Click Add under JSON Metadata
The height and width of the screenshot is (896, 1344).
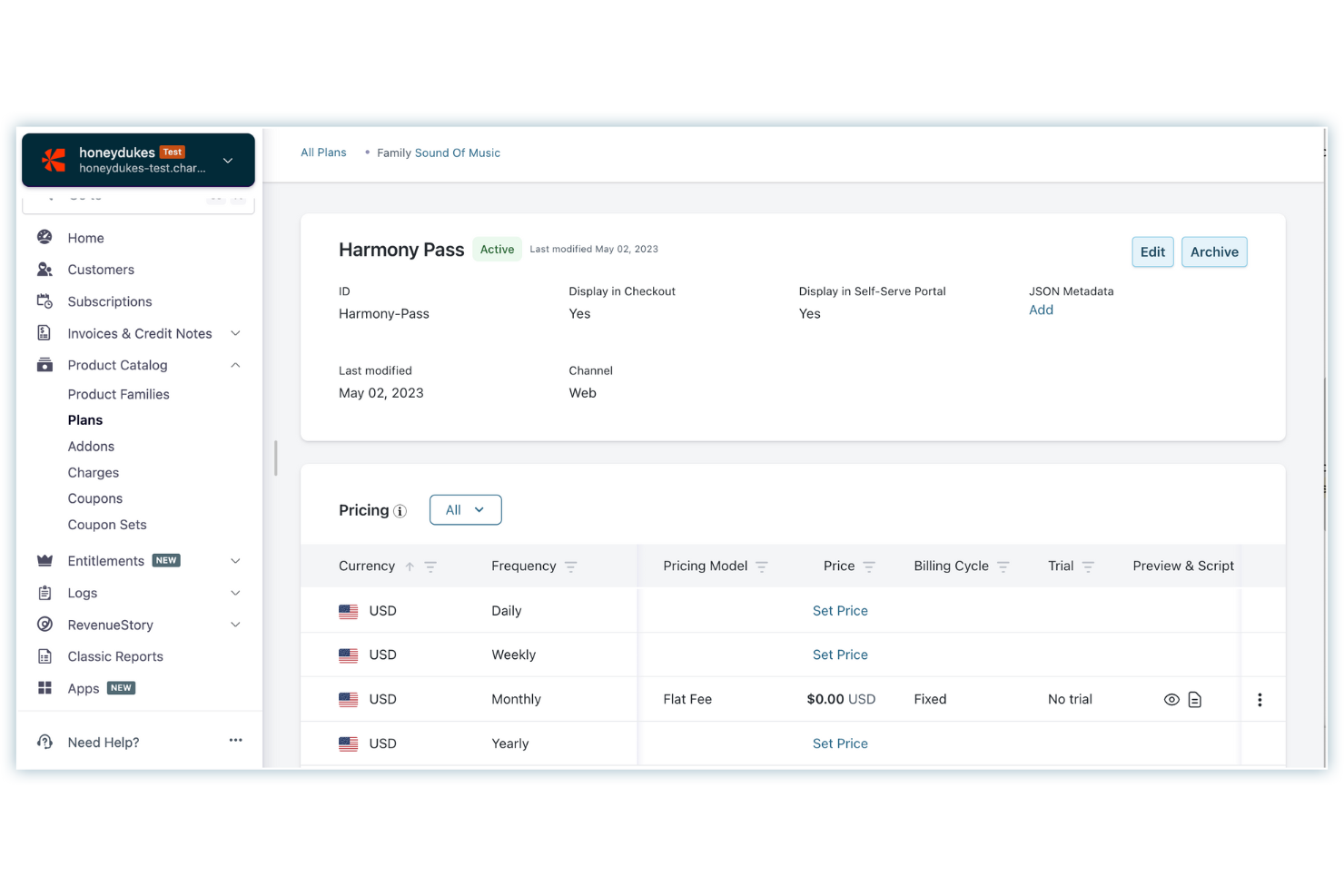pos(1041,310)
